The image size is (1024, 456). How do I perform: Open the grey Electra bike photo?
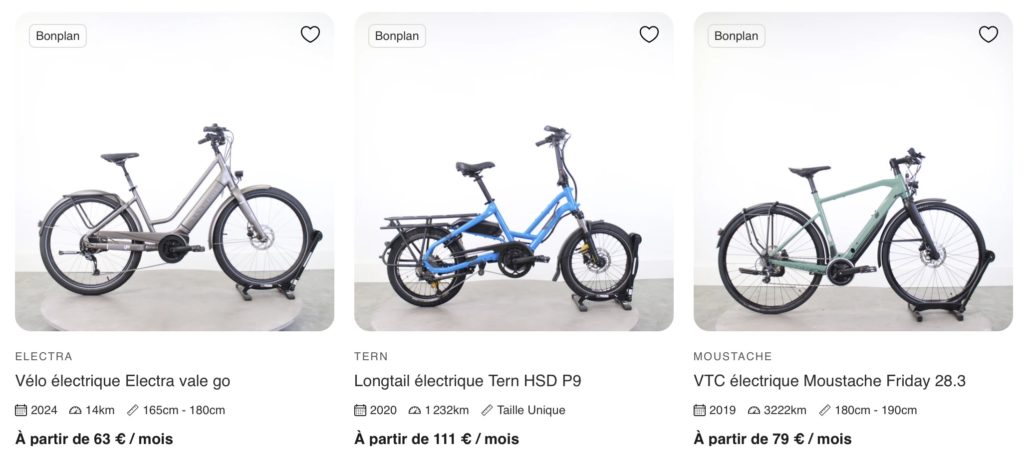[174, 210]
